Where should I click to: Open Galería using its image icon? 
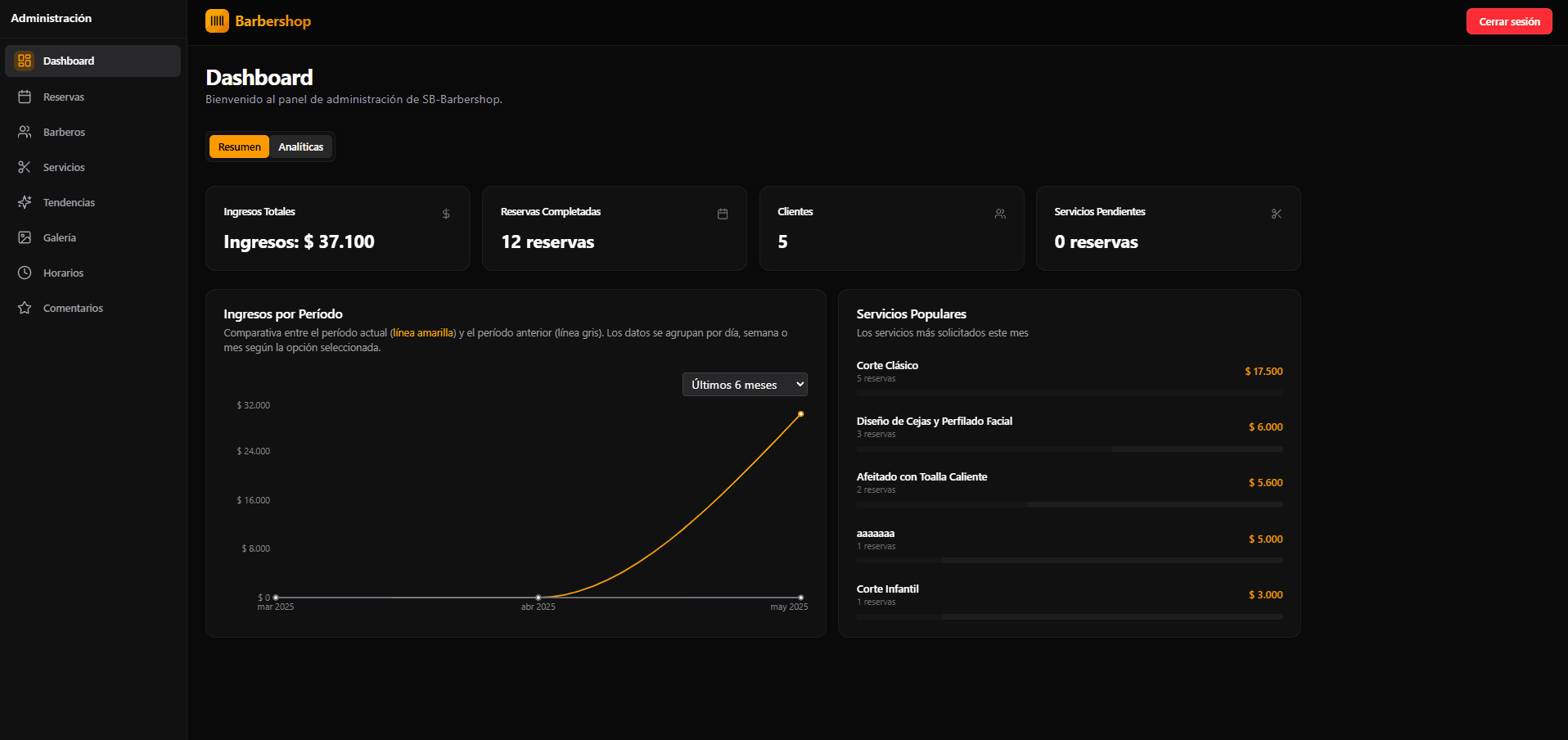pyautogui.click(x=25, y=237)
